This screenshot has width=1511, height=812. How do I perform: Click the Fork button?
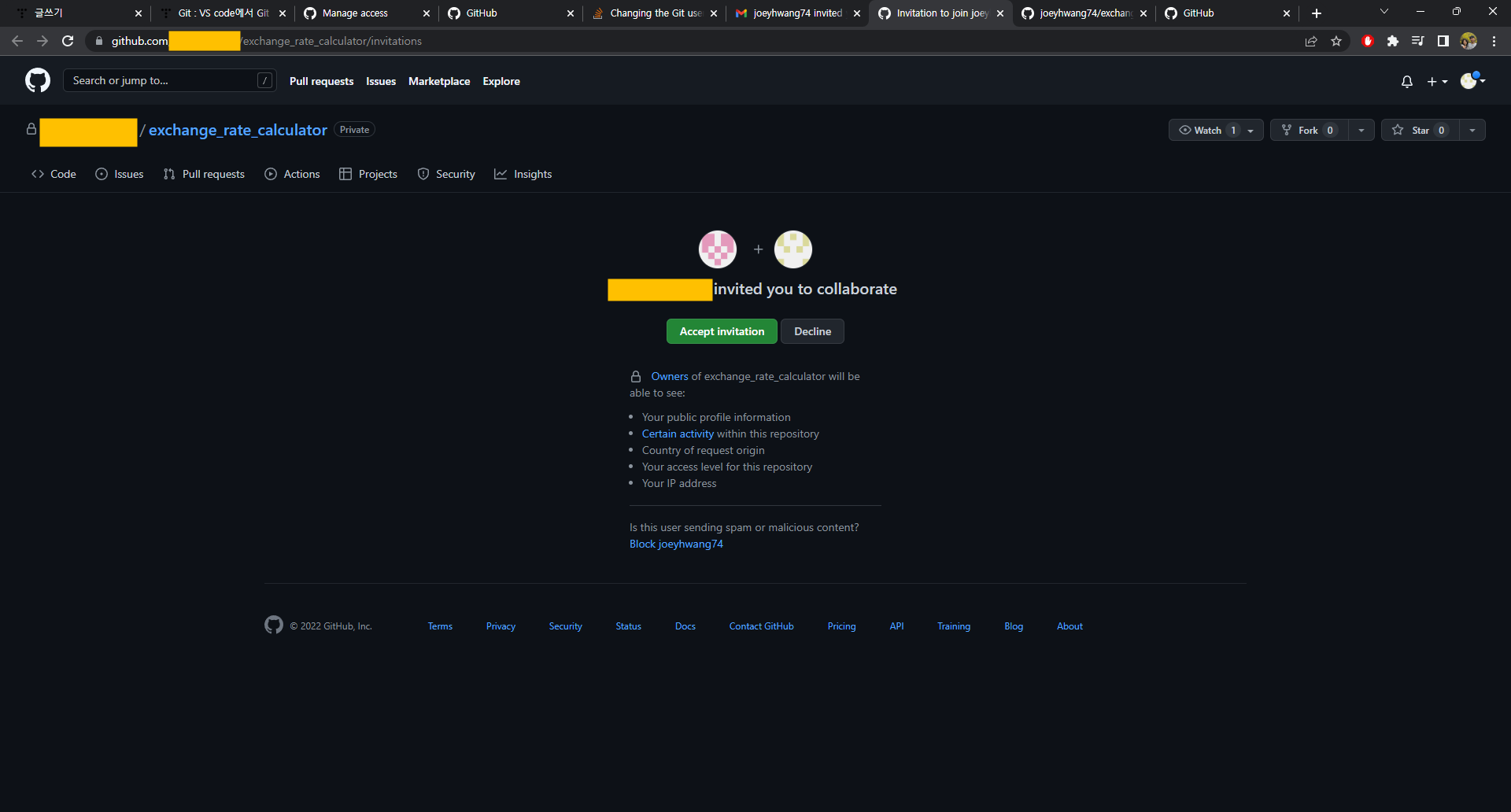pos(1309,130)
